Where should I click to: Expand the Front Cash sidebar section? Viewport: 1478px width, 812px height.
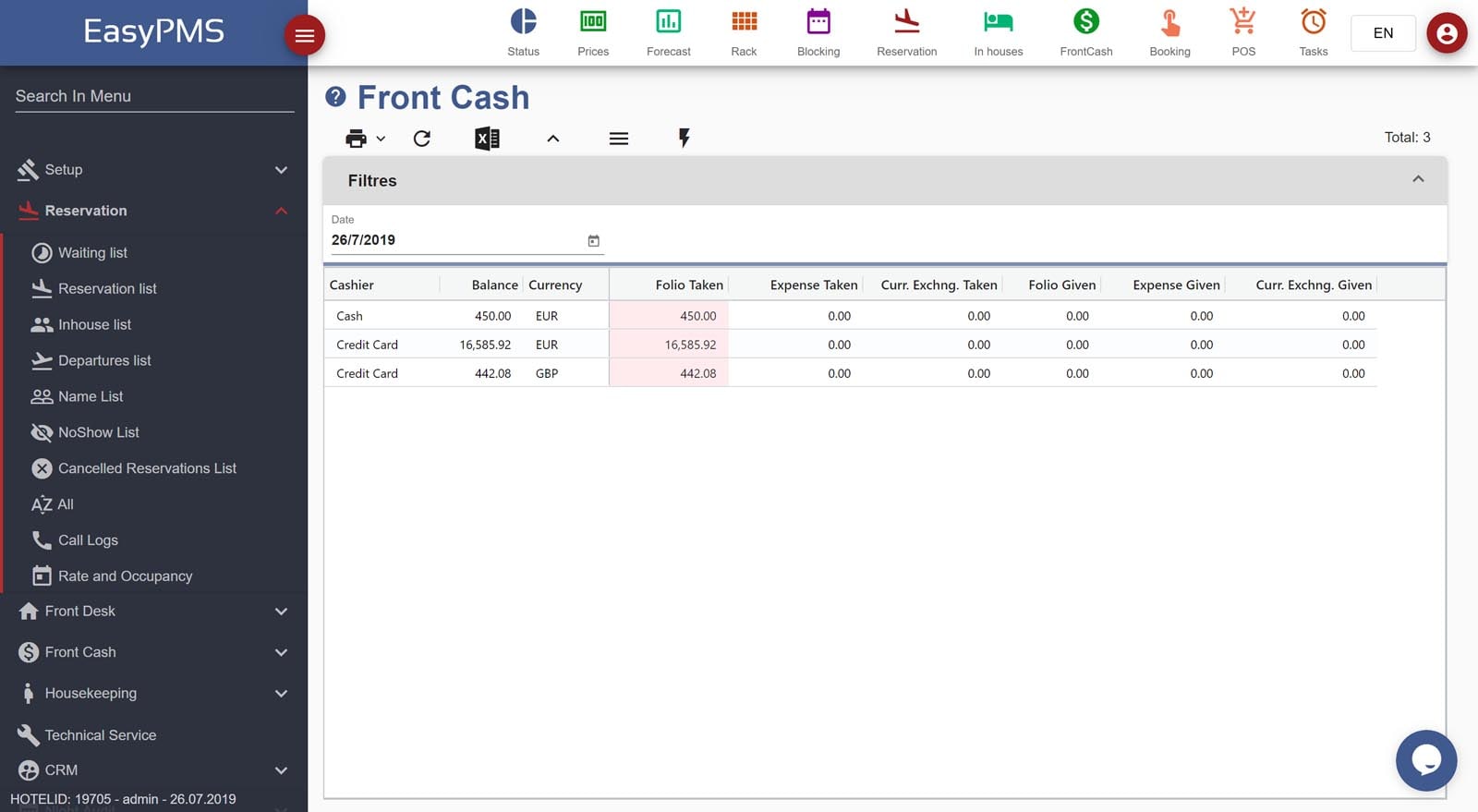click(x=153, y=652)
